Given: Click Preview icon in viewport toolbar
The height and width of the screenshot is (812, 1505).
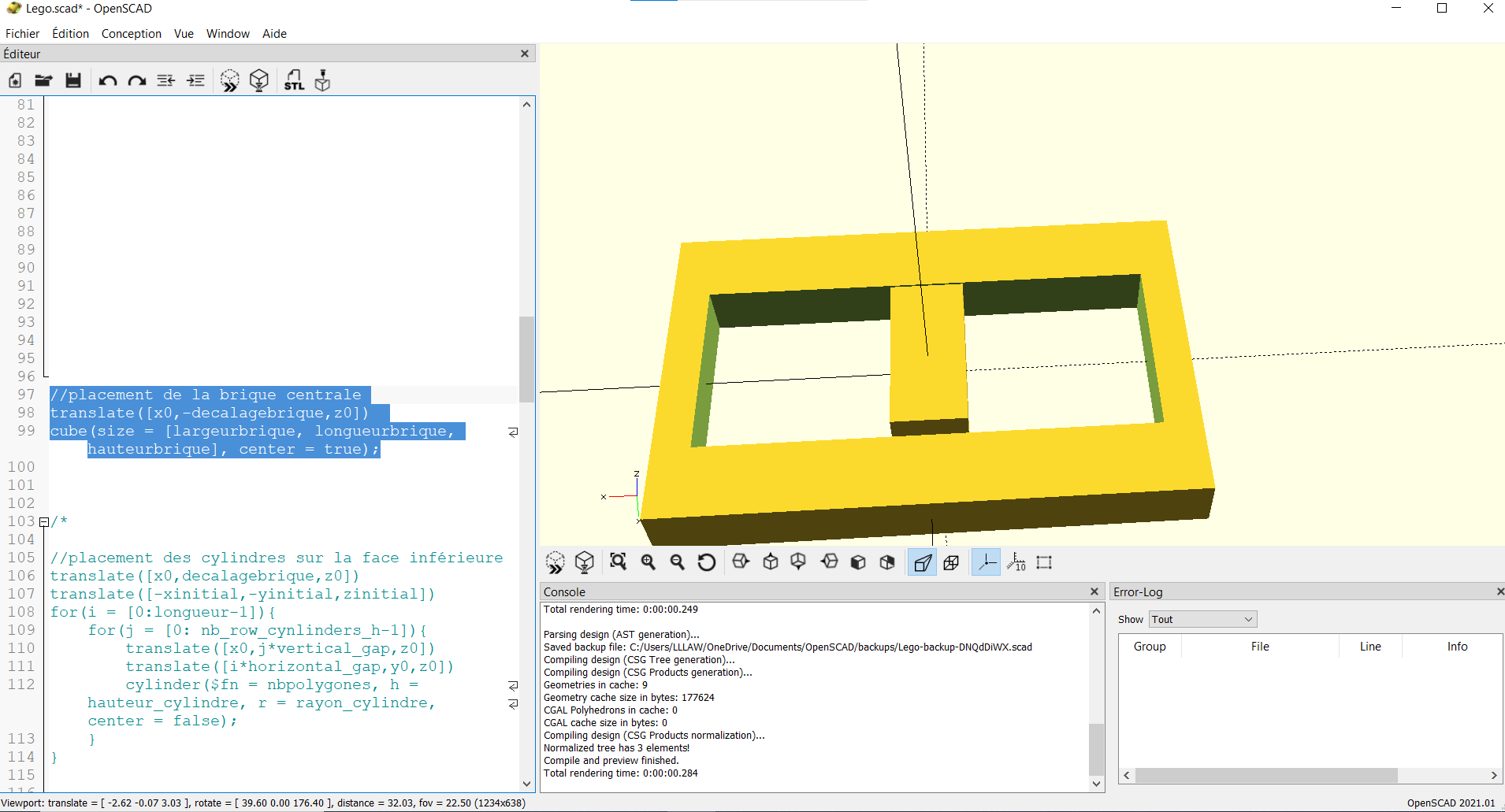Looking at the screenshot, I should click(x=556, y=562).
